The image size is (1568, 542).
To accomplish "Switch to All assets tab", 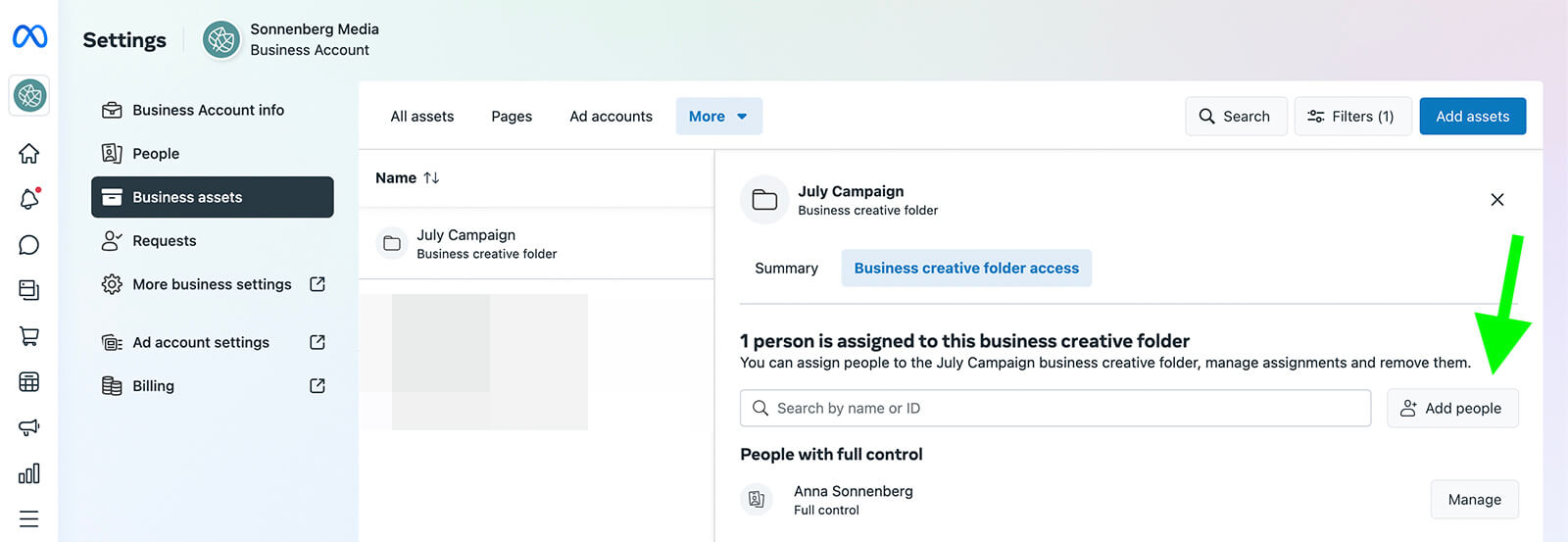I will click(422, 117).
